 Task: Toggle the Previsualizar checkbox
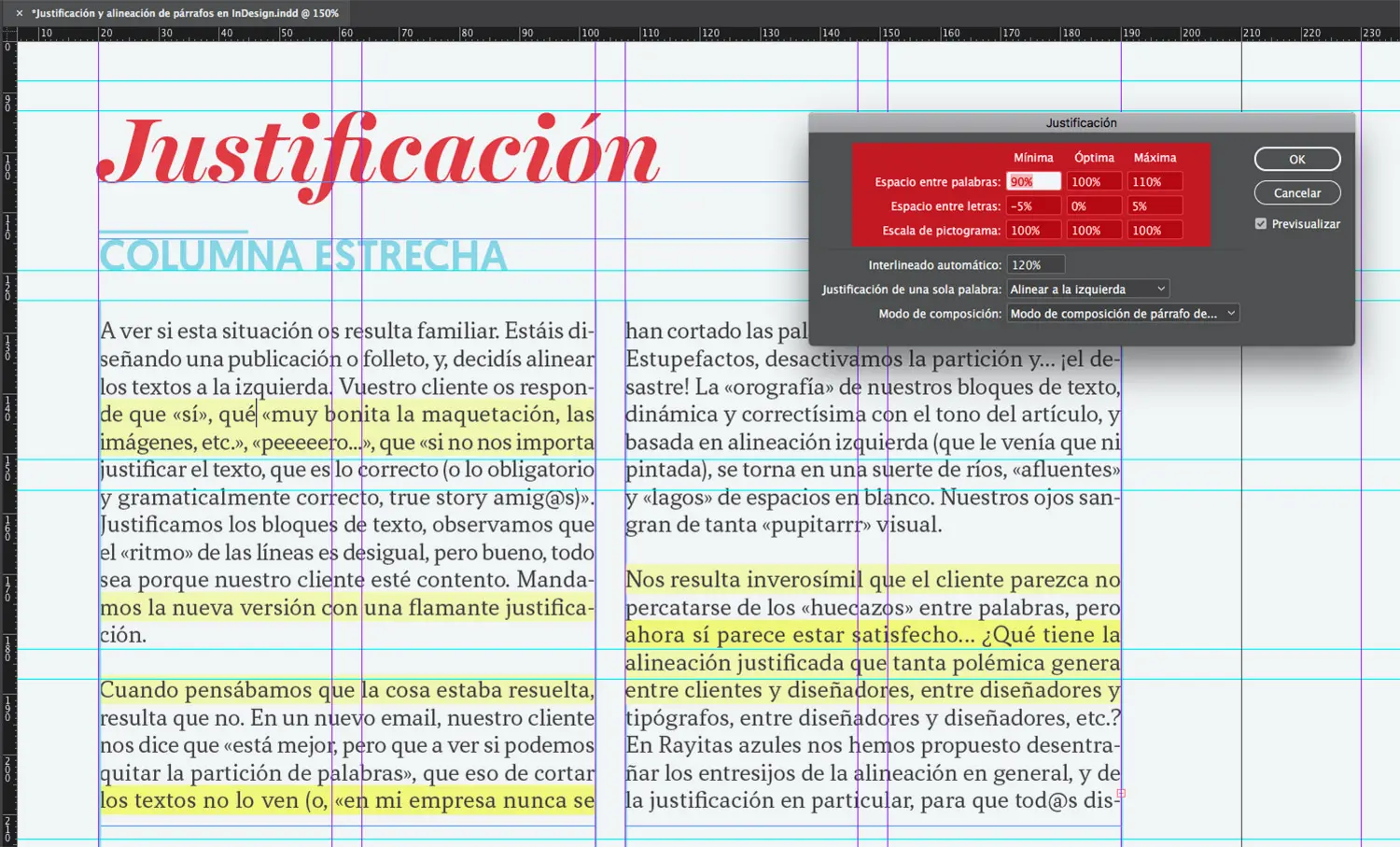1261,224
